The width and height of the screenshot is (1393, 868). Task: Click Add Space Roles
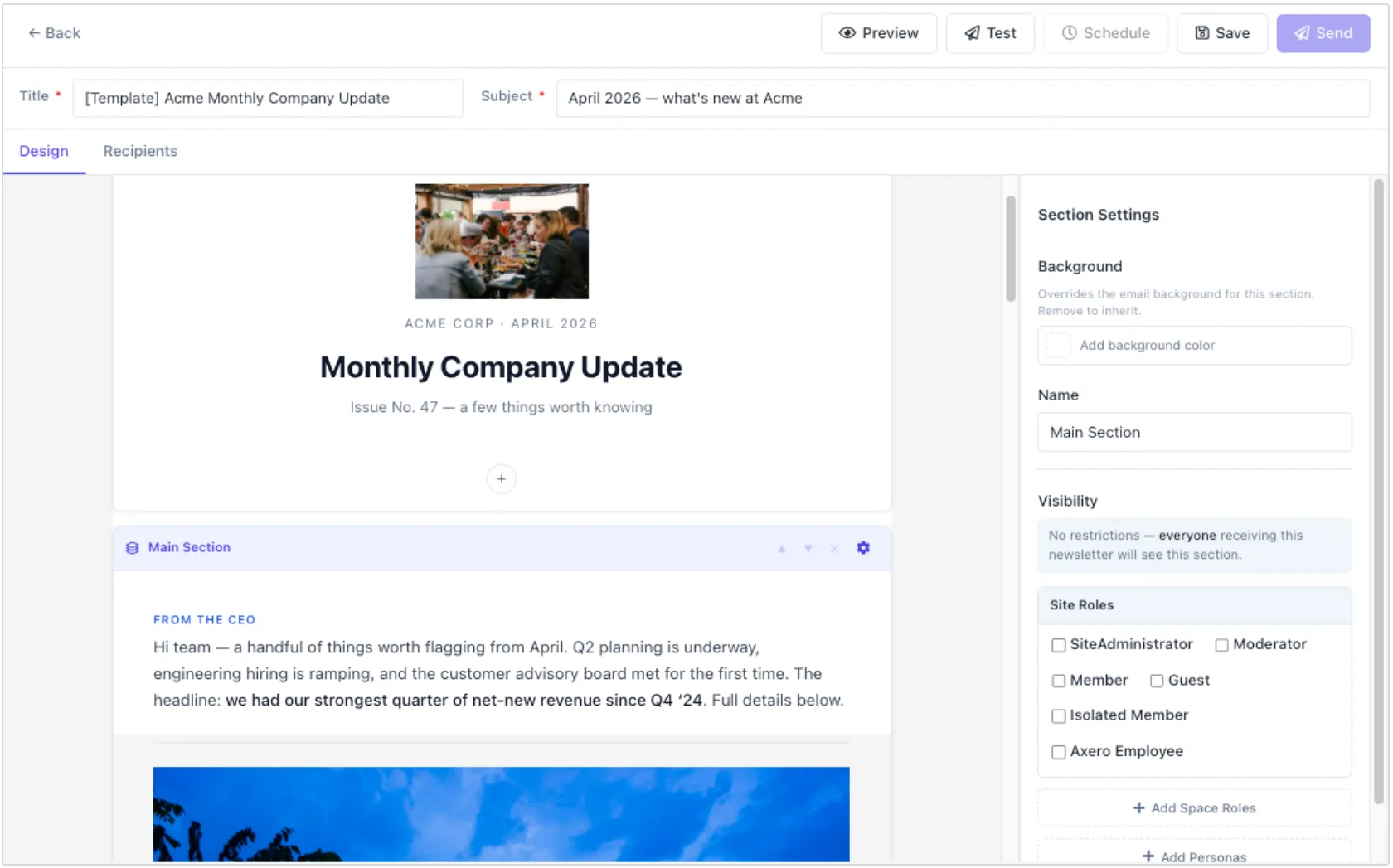point(1195,808)
